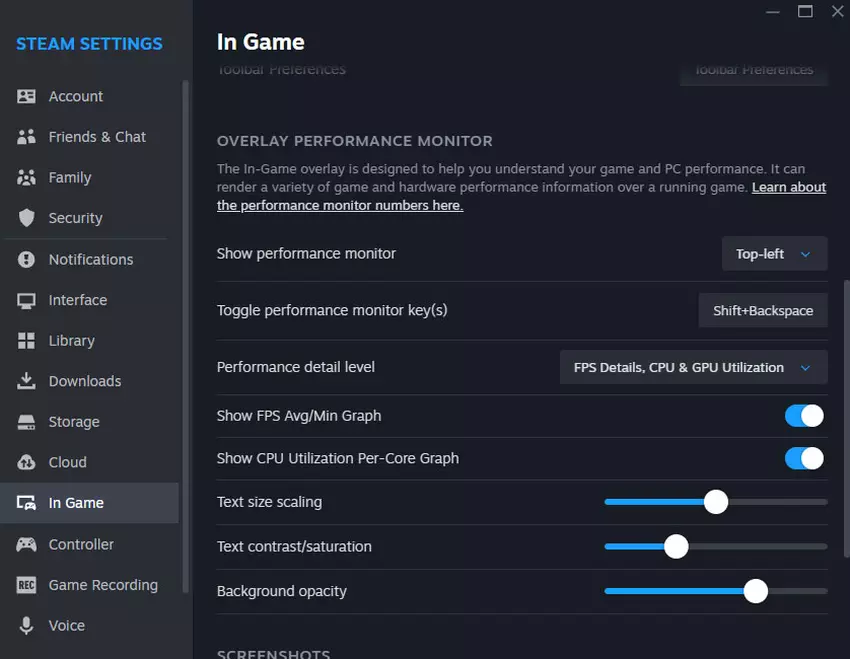Select the Account settings icon

(28, 96)
